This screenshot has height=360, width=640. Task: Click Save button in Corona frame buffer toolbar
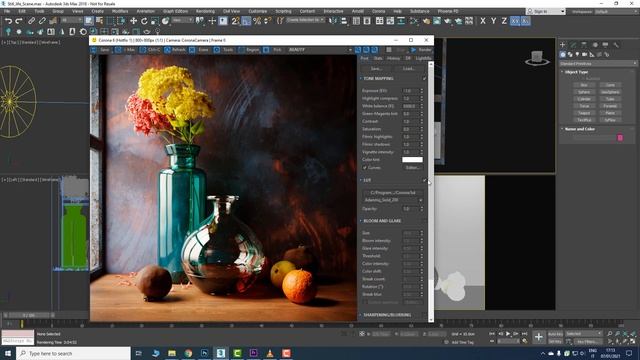[x=101, y=50]
